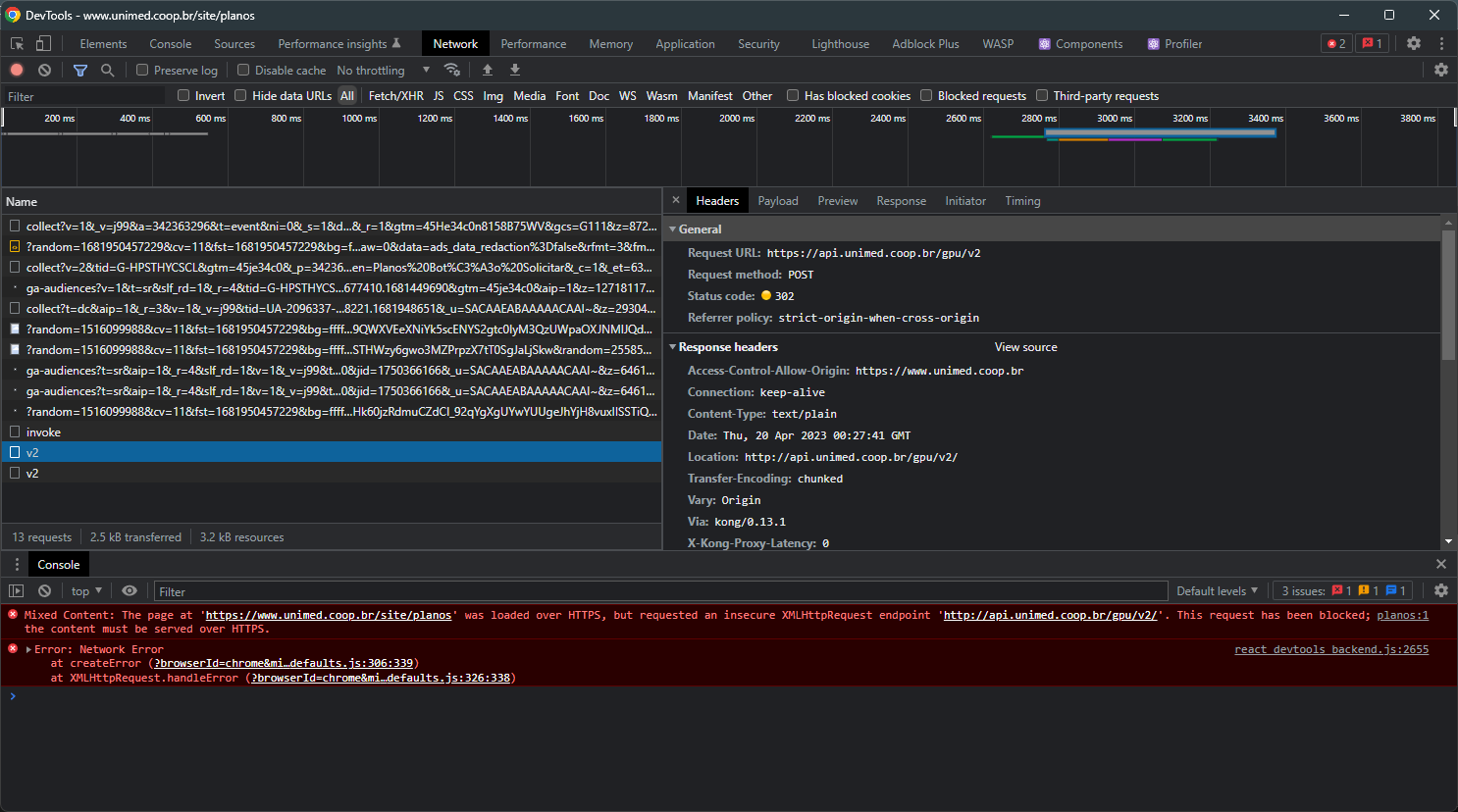Tick the Has blocked cookies checkbox
The width and height of the screenshot is (1458, 812).
pos(793,95)
